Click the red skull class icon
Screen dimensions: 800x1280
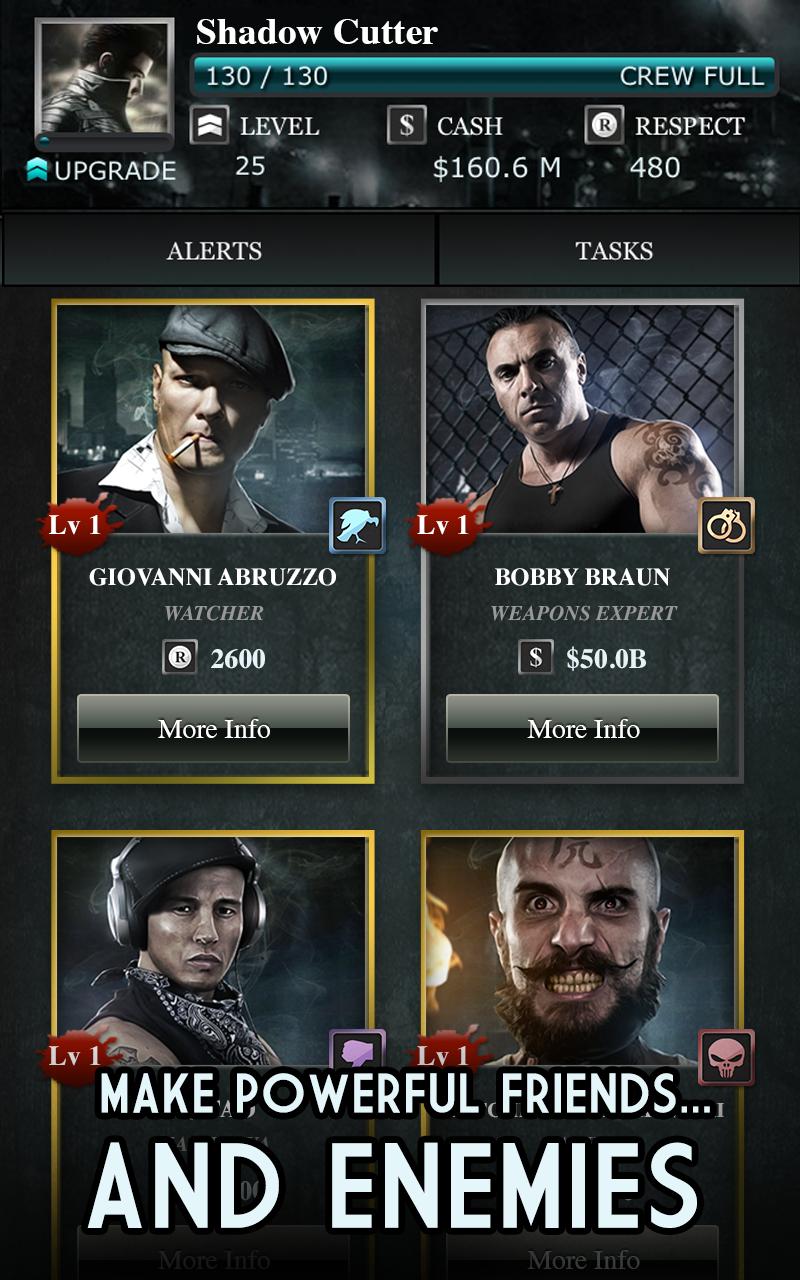726,1058
